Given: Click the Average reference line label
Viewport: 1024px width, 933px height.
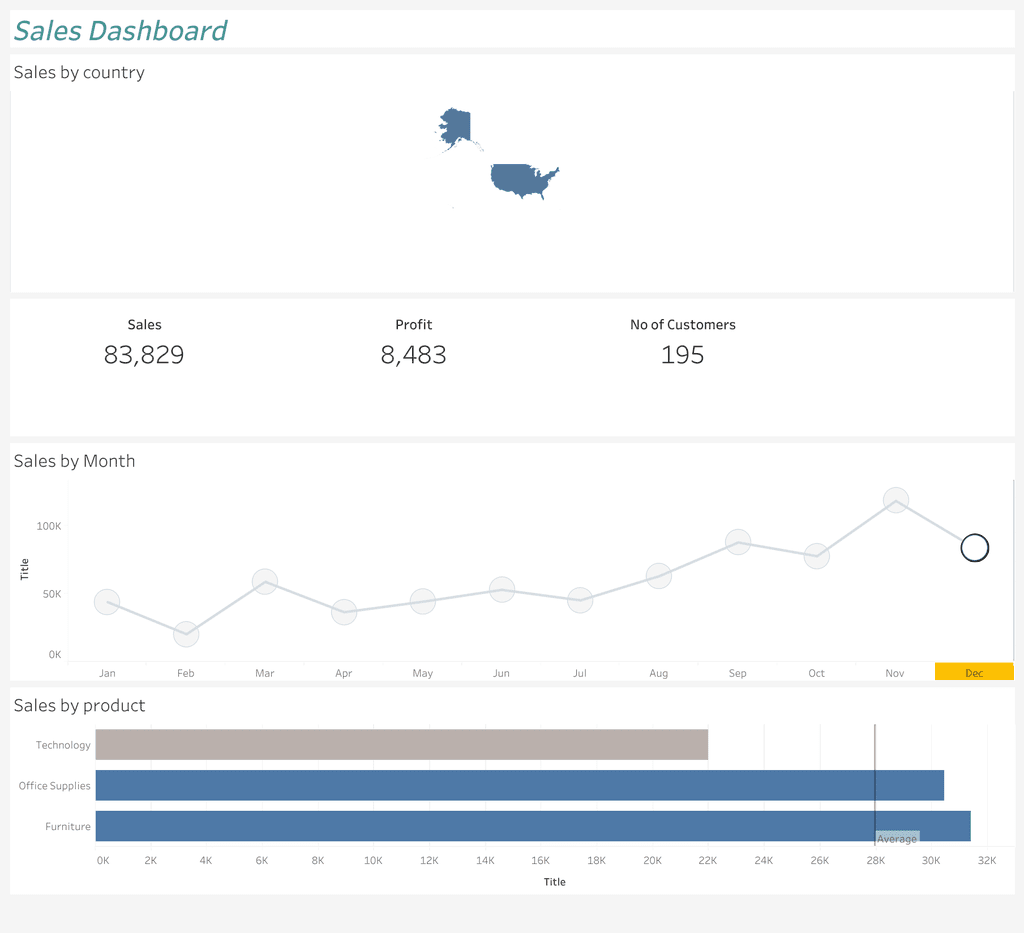Looking at the screenshot, I should (x=897, y=838).
